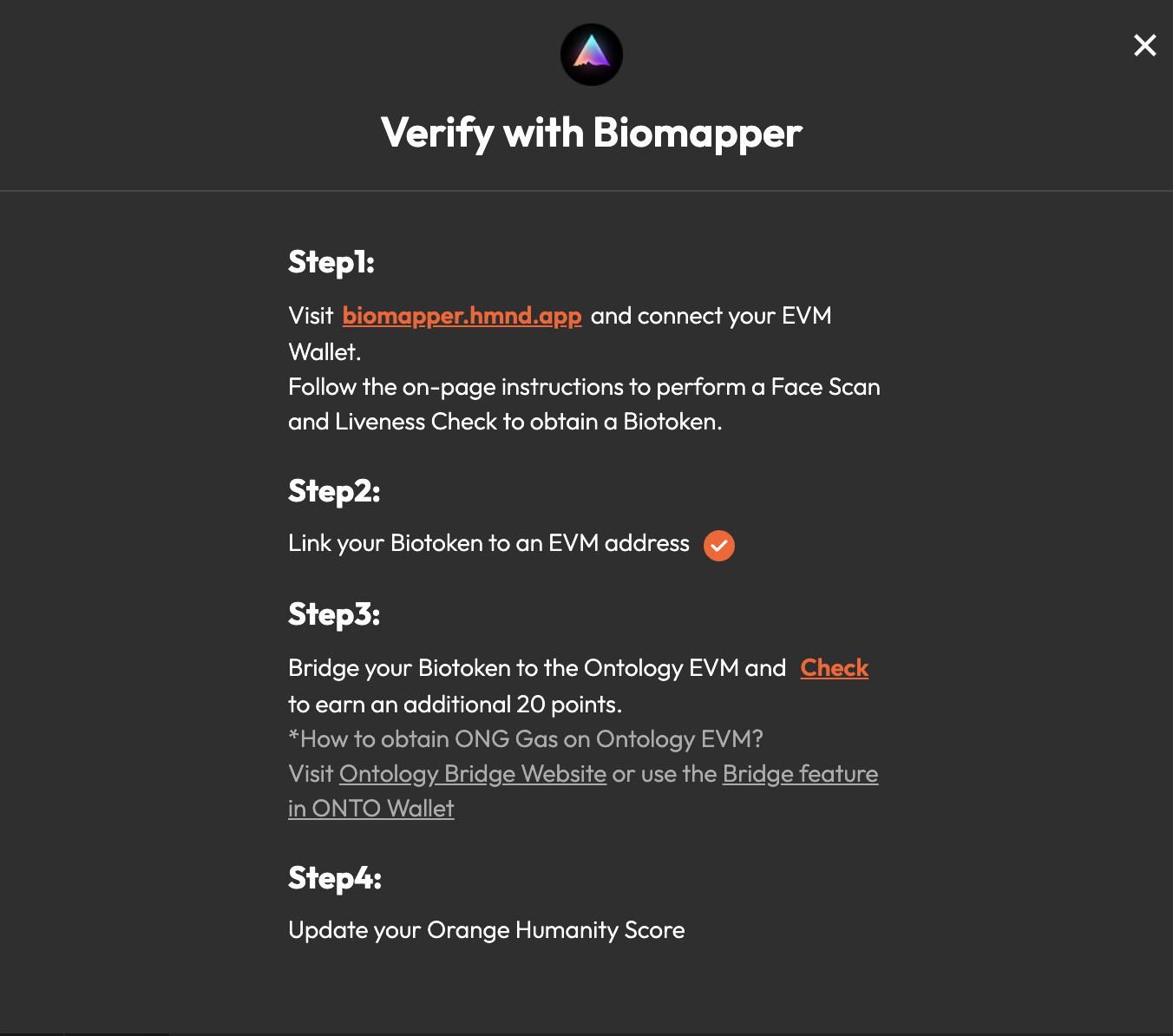
Task: Click the Step1 heading
Action: point(331,262)
